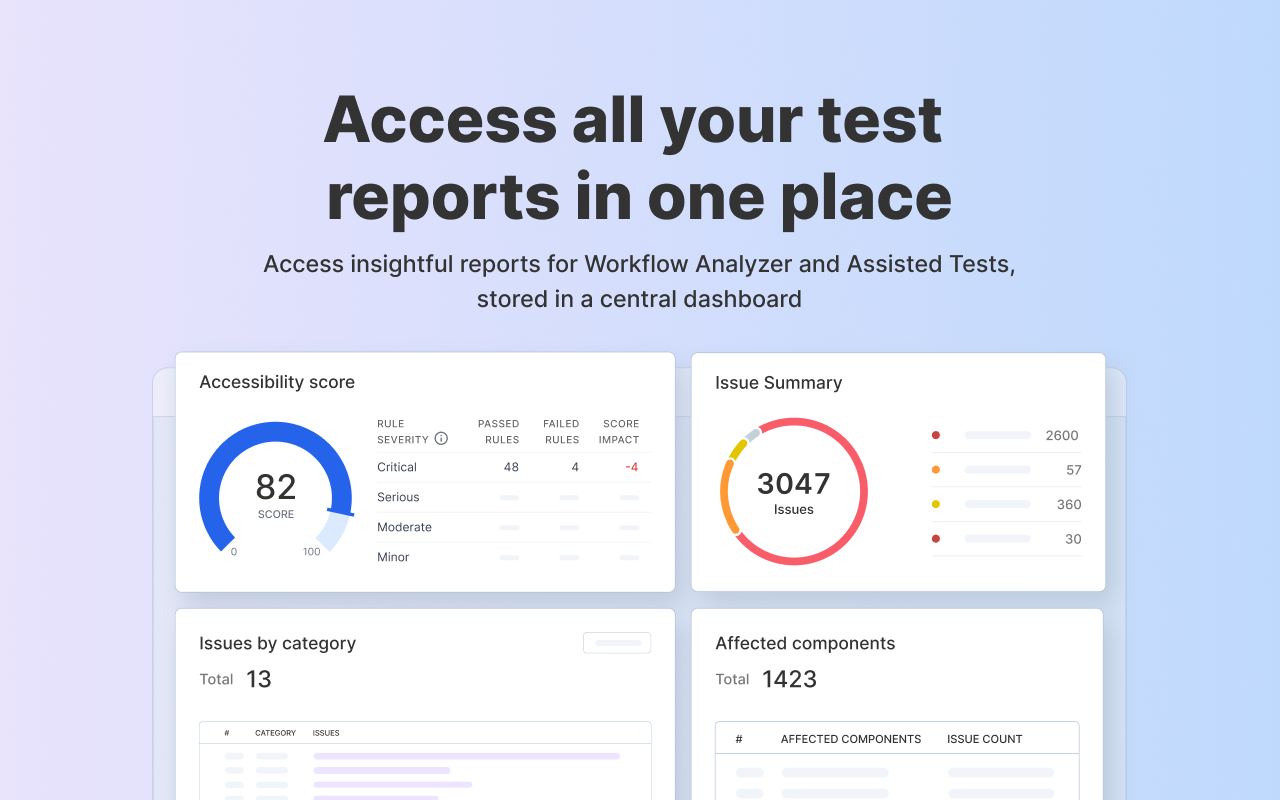The image size is (1280, 800).
Task: Click the issue count 360
Action: pos(1069,504)
